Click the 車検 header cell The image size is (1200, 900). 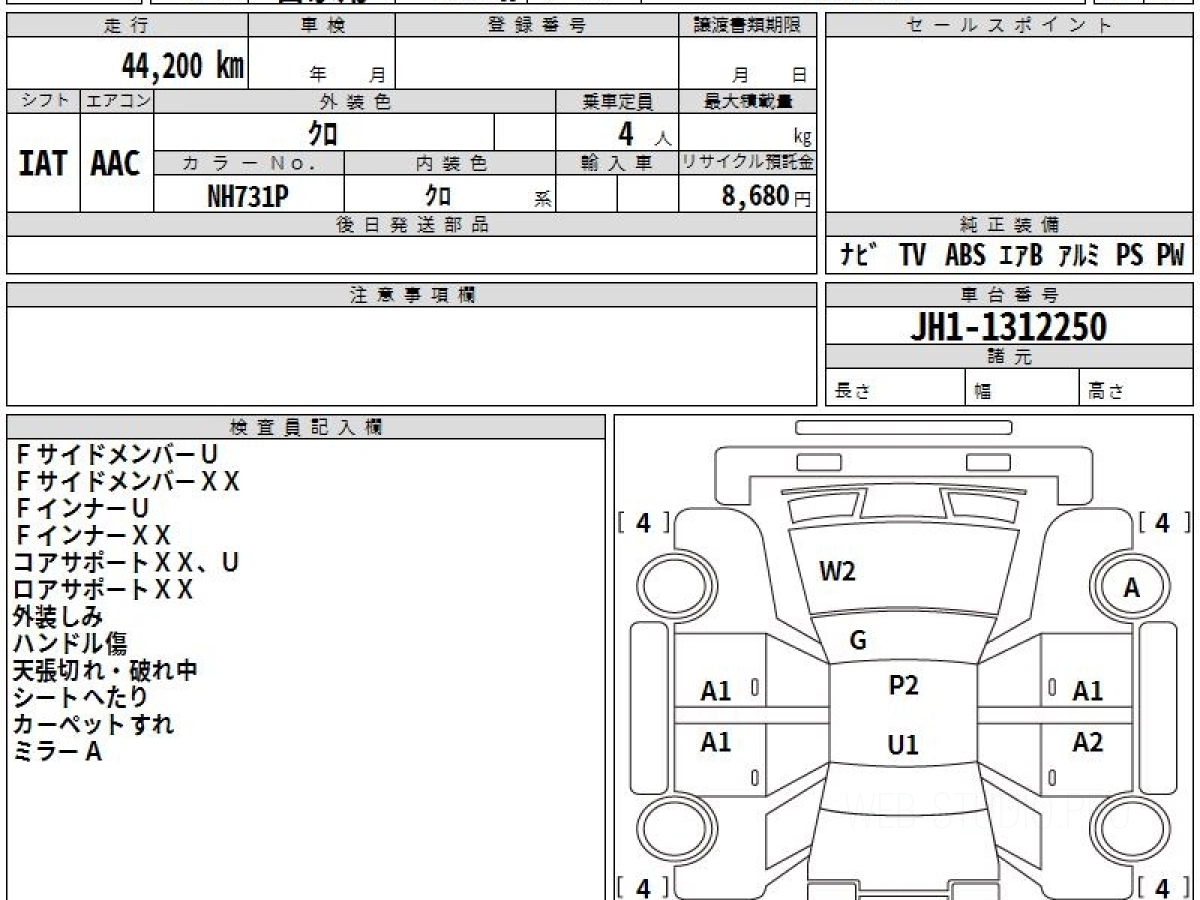[x=322, y=26]
